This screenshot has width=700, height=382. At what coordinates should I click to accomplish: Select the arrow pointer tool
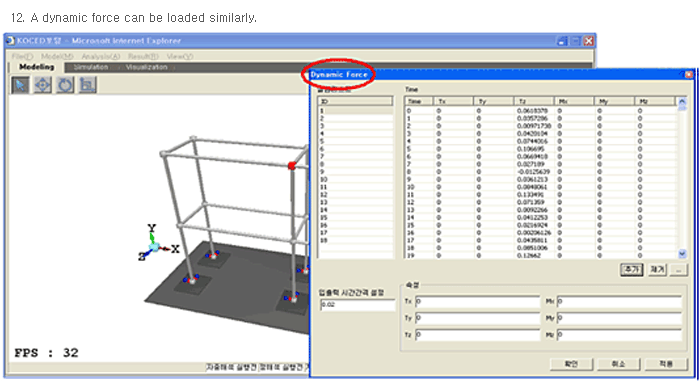point(20,85)
